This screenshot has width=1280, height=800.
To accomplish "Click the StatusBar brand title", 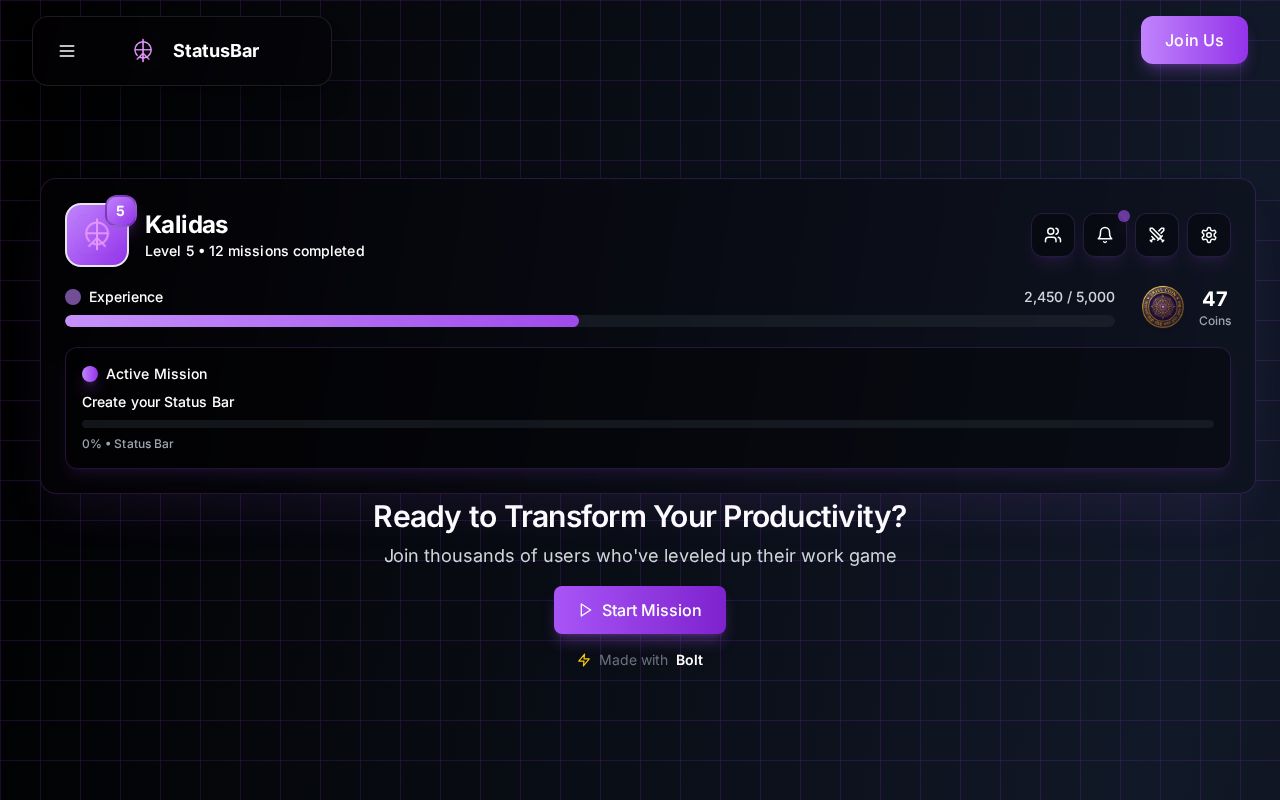I will pyautogui.click(x=216, y=51).
